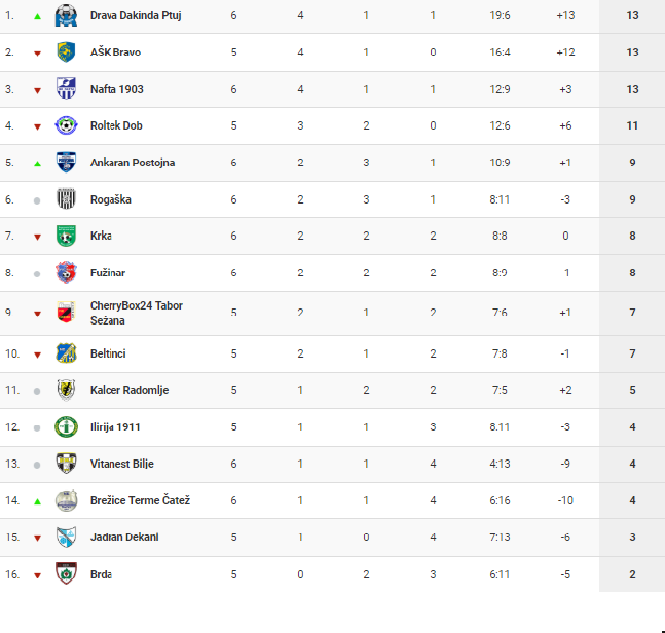Open CherryBox24 Tabor Sežana team link
The image size is (665, 633).
click(136, 312)
